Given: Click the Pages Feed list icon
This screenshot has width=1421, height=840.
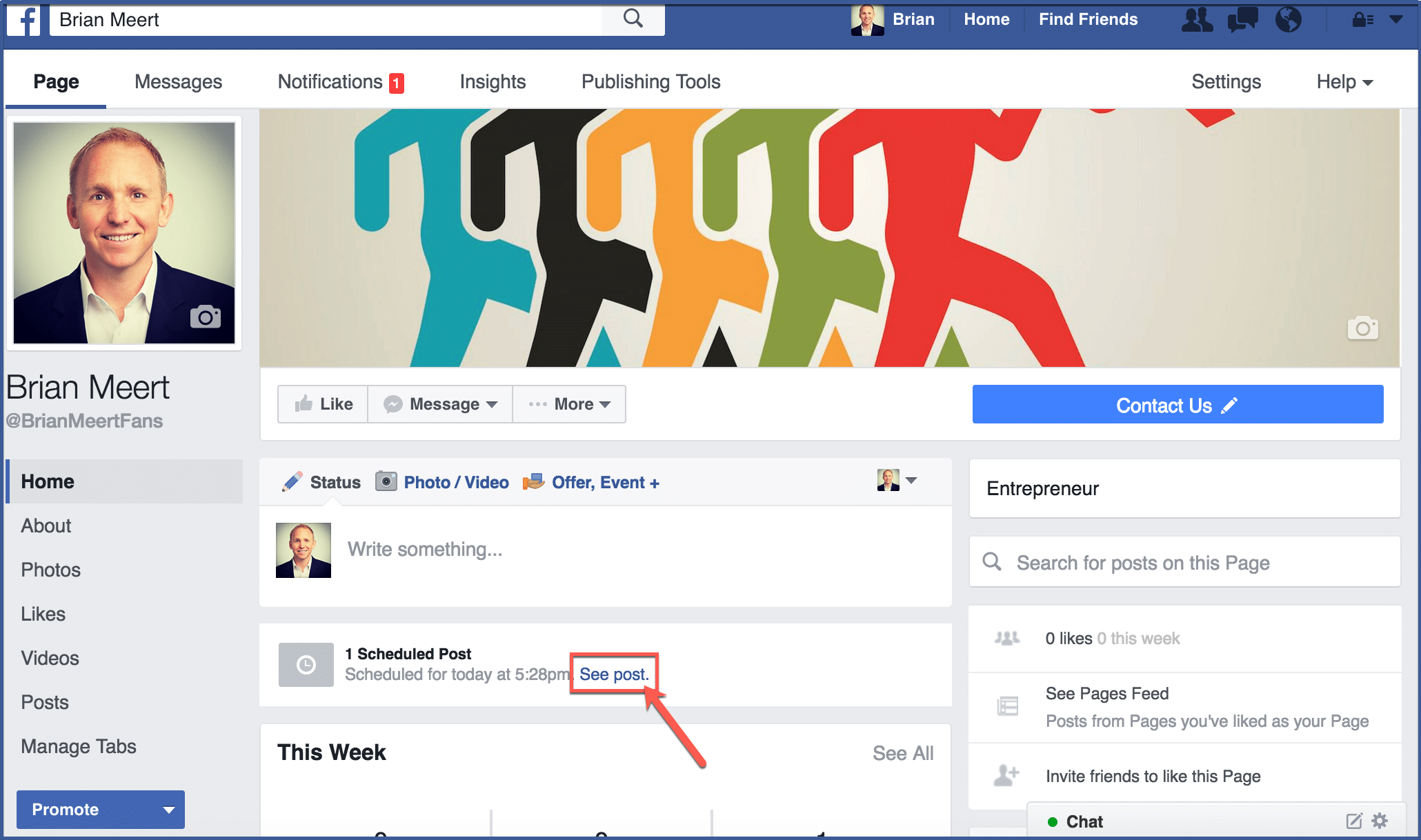Looking at the screenshot, I should coord(1008,707).
